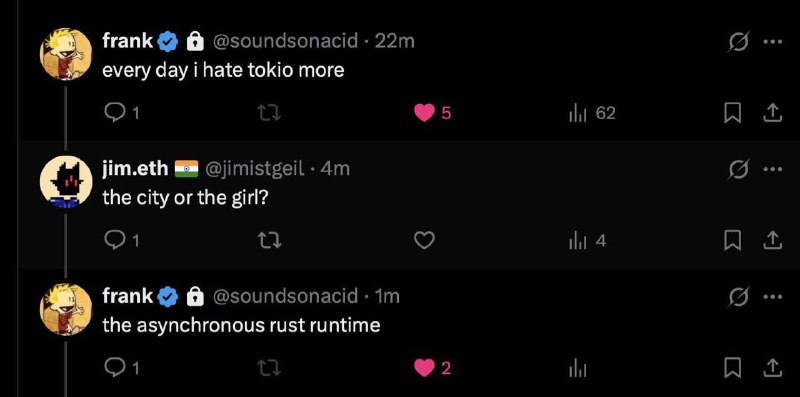Screen dimensions: 800x397
Task: Like jim.eth's "the city or the girl?" reply
Action: tap(424, 240)
